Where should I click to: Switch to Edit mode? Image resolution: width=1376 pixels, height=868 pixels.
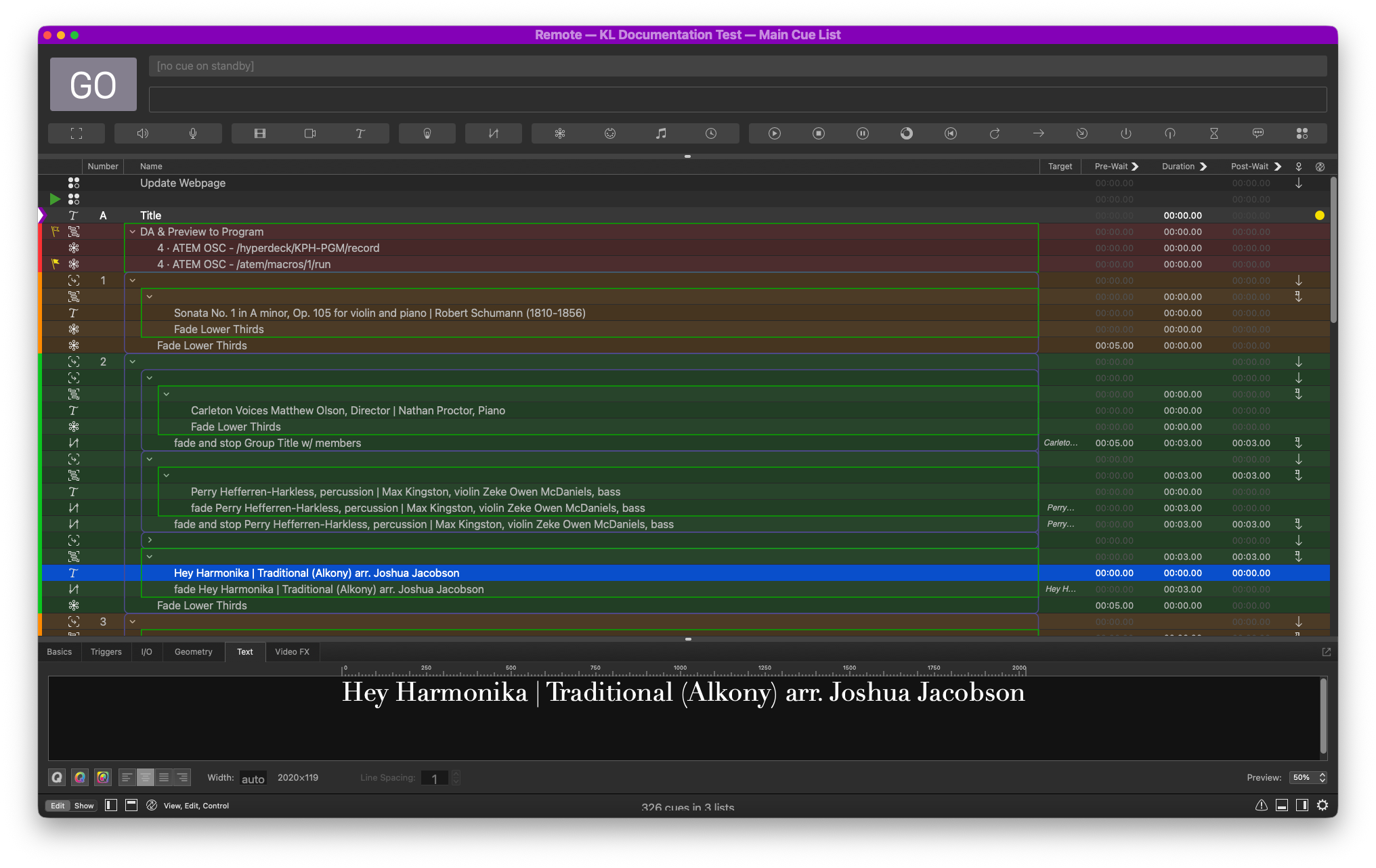[x=58, y=806]
